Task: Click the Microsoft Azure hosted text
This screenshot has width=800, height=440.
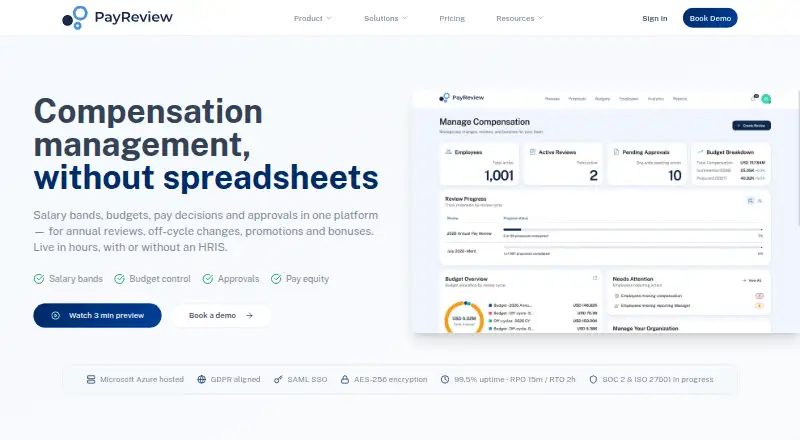Action: (142, 379)
